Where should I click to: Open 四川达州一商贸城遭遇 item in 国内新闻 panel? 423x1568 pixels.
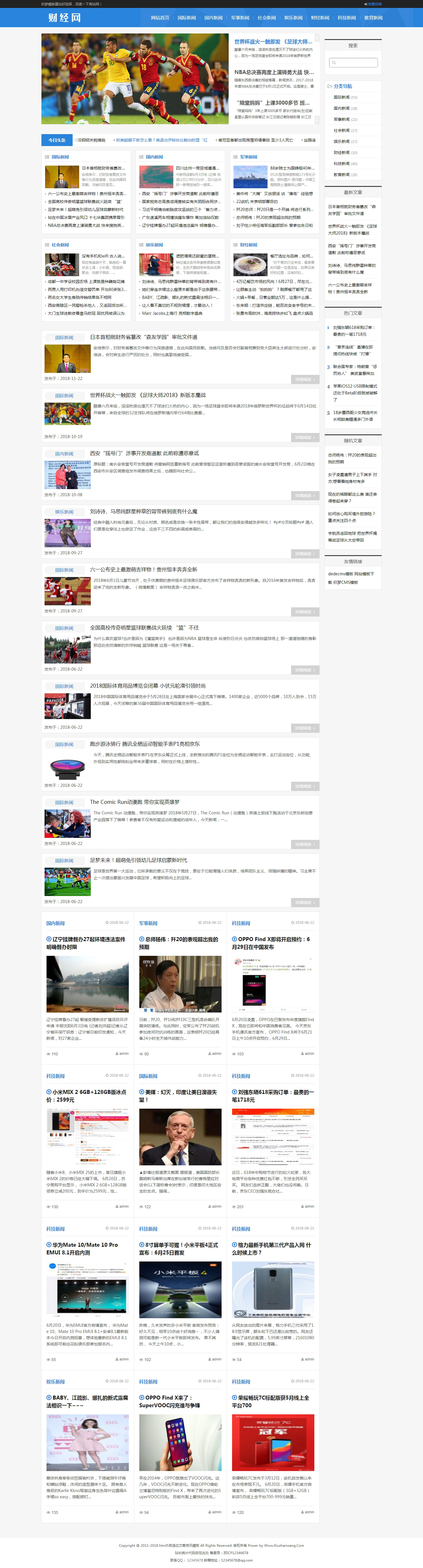coord(198,168)
